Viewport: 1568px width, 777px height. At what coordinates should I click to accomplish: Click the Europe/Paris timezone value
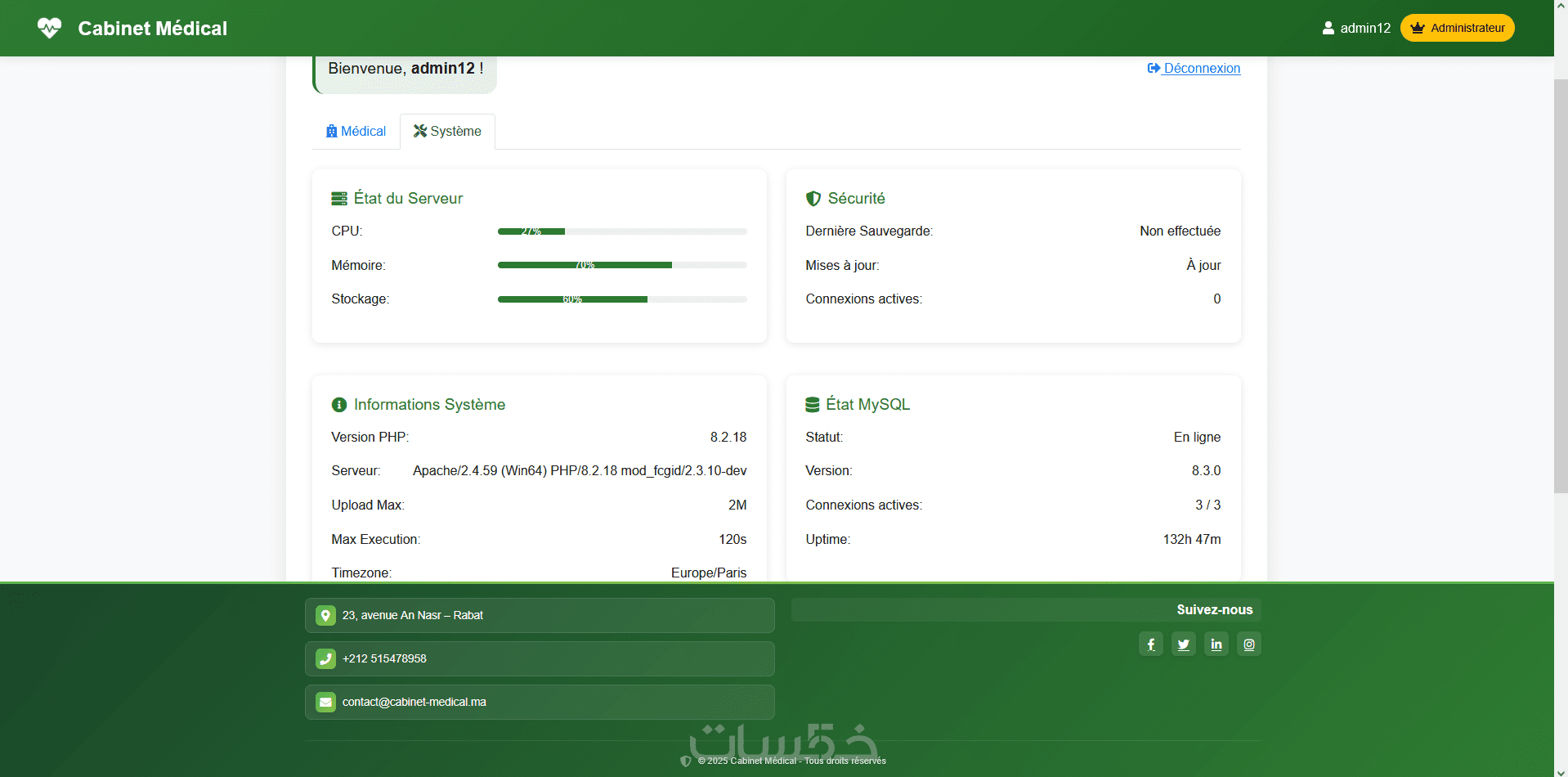click(709, 573)
